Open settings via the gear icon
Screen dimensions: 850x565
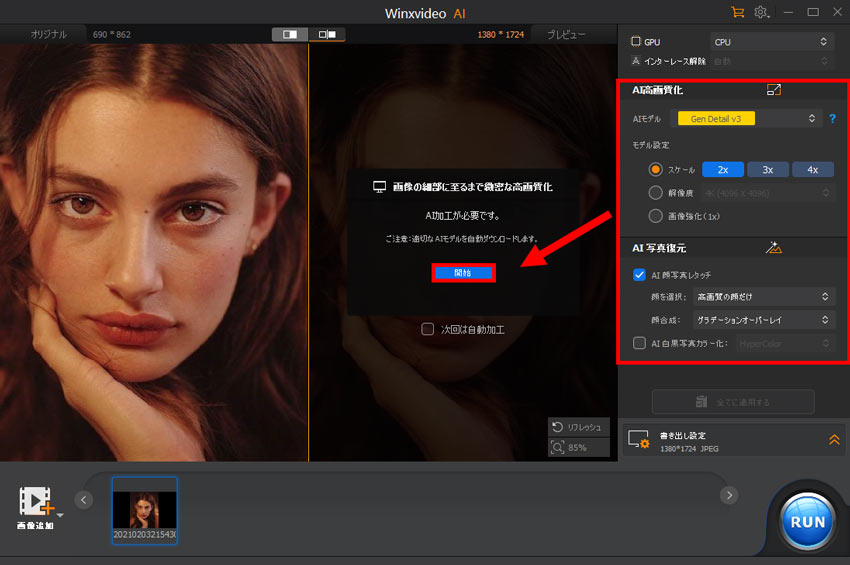(x=762, y=12)
